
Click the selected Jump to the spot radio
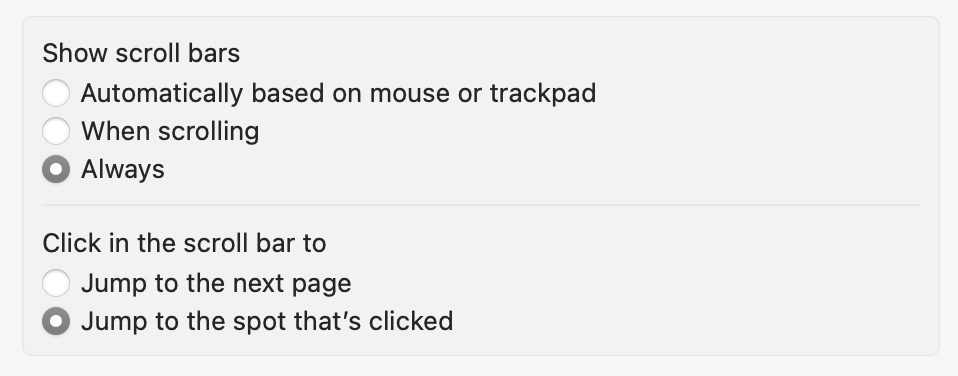click(56, 321)
